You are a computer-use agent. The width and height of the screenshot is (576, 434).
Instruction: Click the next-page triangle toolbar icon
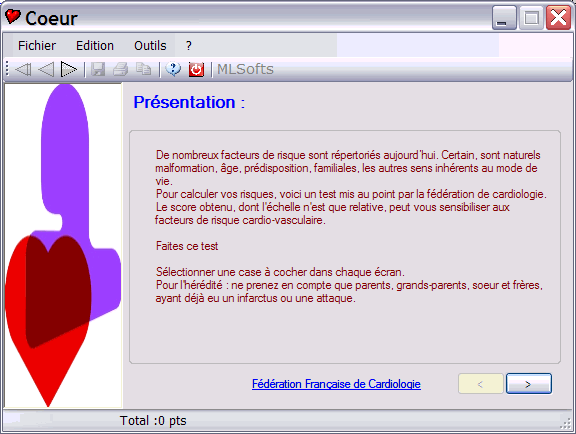[x=69, y=69]
